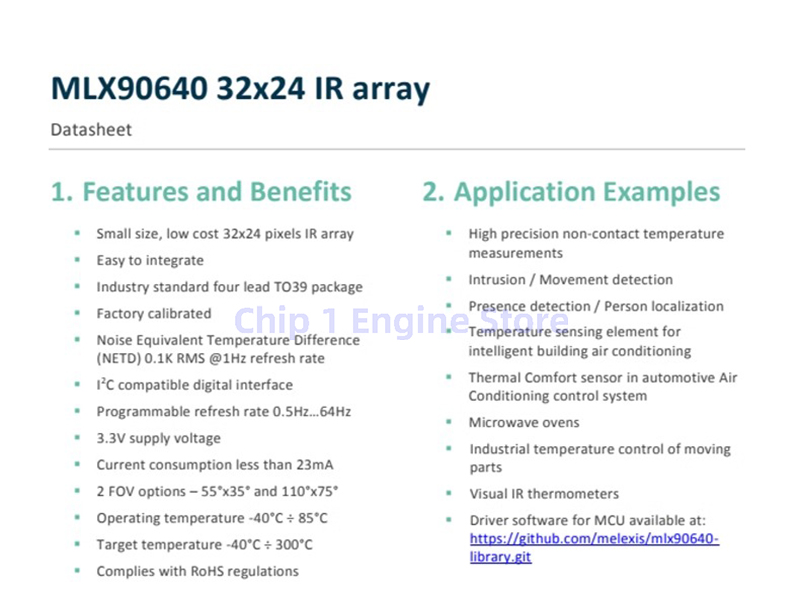Expand the 'Features and Benefits' section heading
Image resolution: width=800 pixels, height=596 pixels.
(x=201, y=191)
